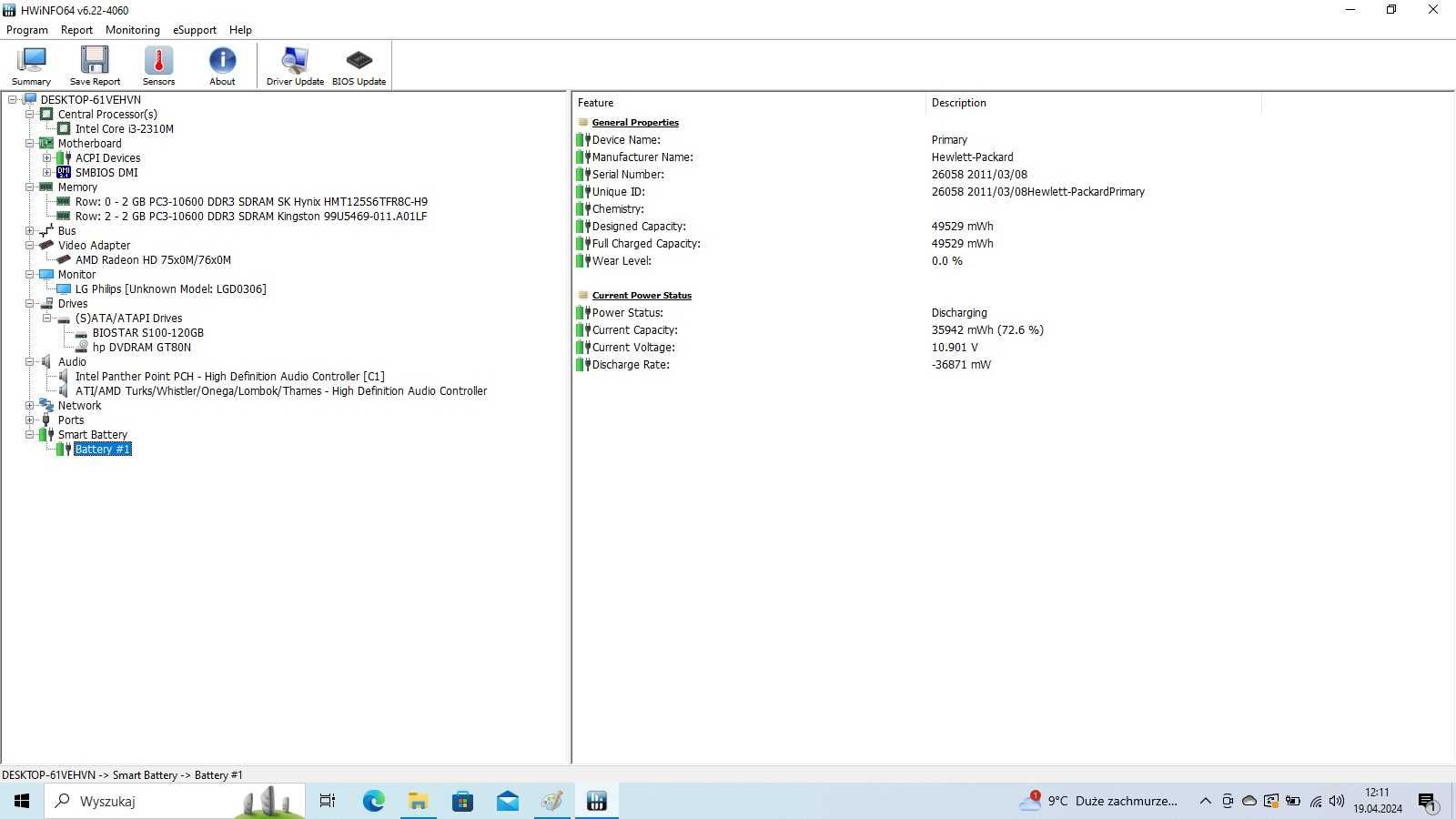Click the About info icon
1456x819 pixels.
coord(222,66)
